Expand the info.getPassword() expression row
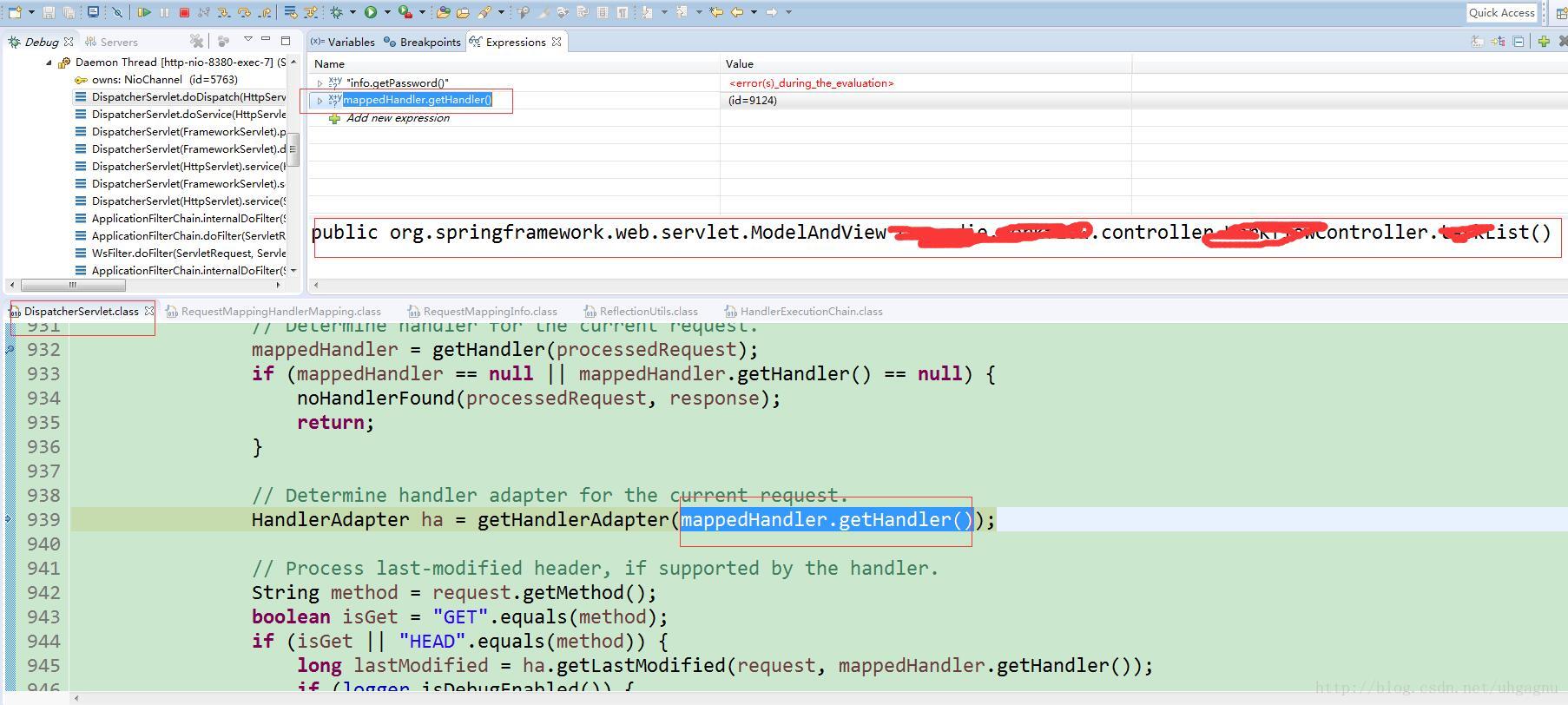The width and height of the screenshot is (1568, 705). click(320, 83)
